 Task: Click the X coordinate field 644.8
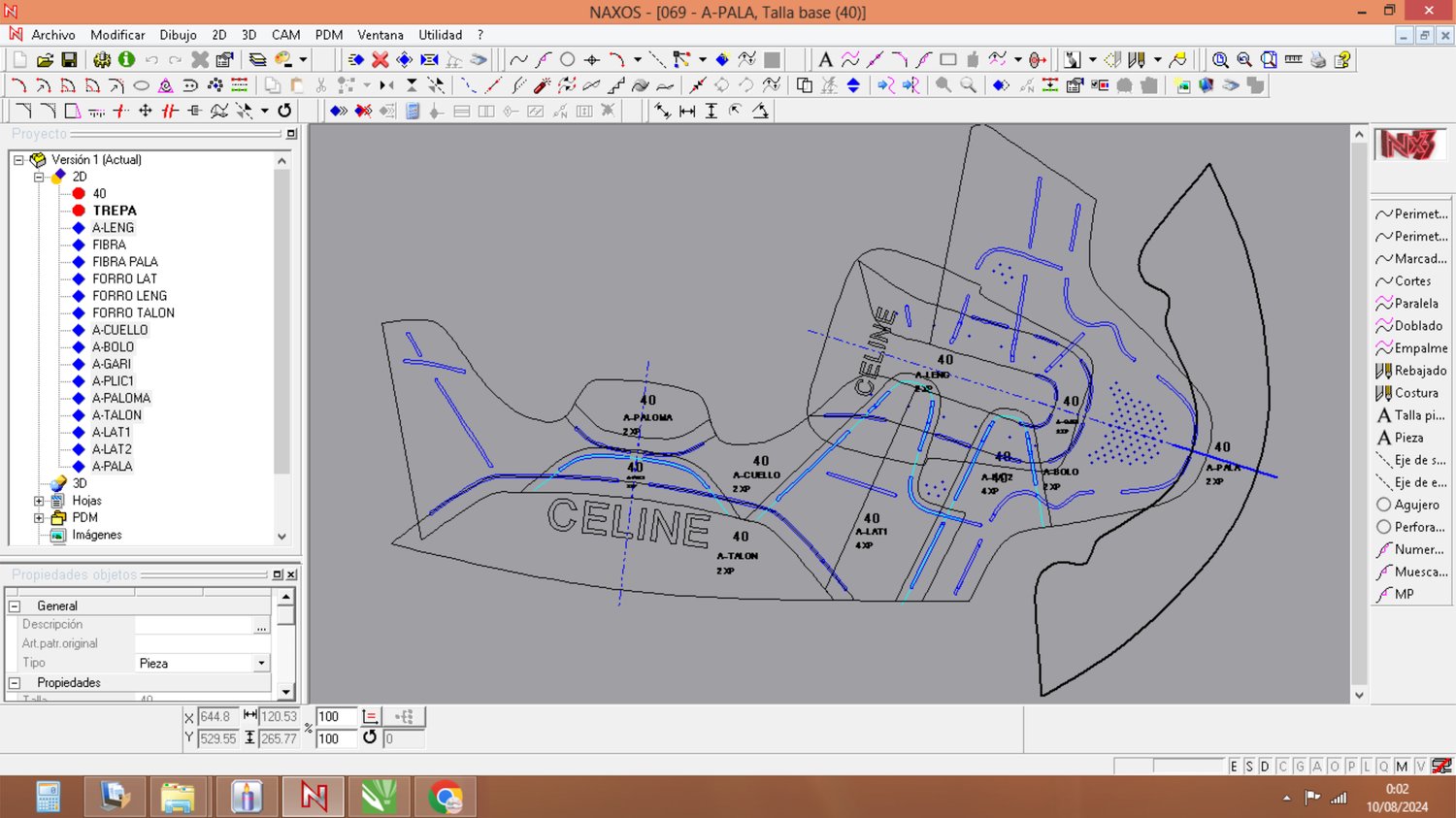click(x=217, y=717)
